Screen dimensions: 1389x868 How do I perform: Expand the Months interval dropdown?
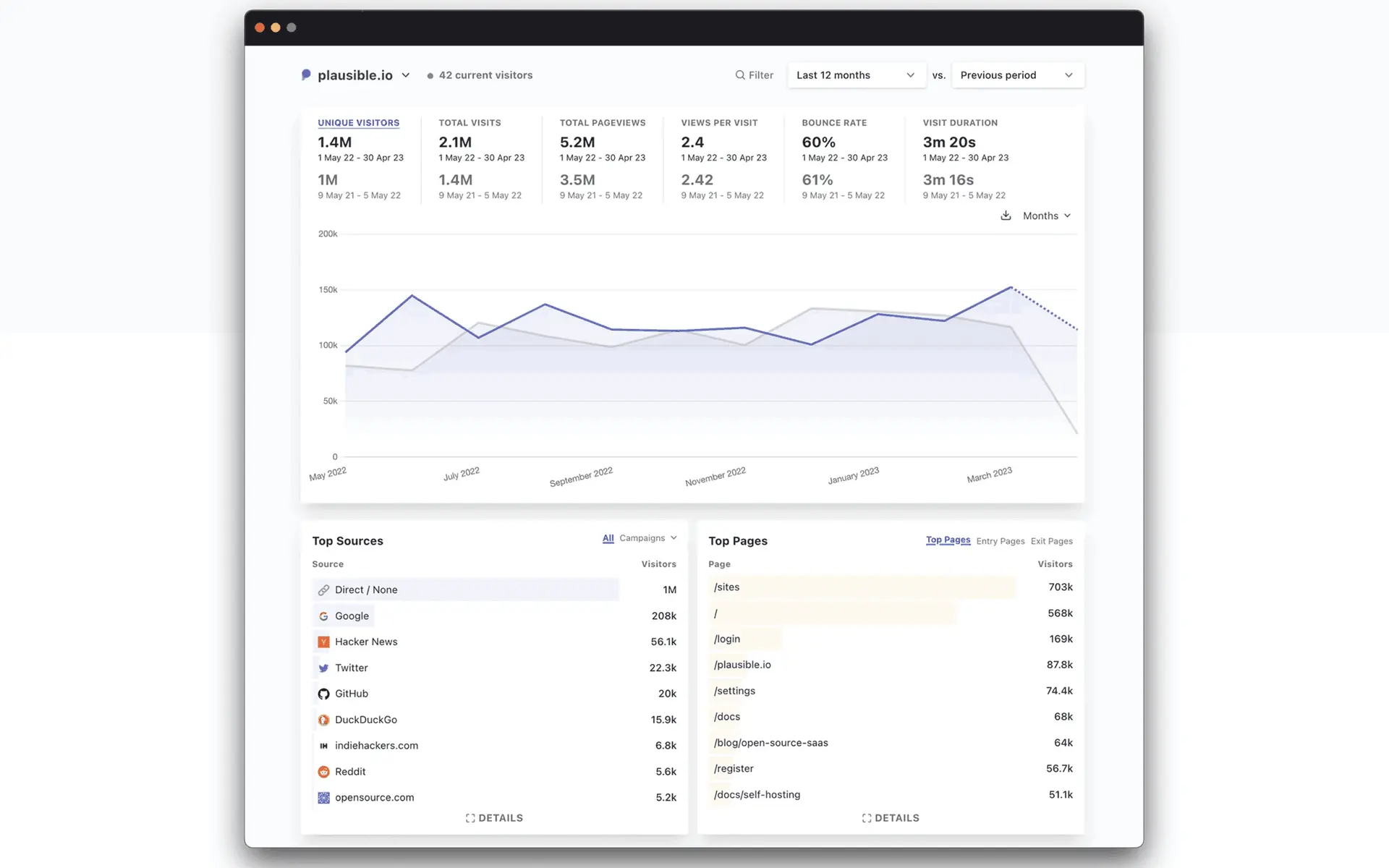pos(1046,216)
